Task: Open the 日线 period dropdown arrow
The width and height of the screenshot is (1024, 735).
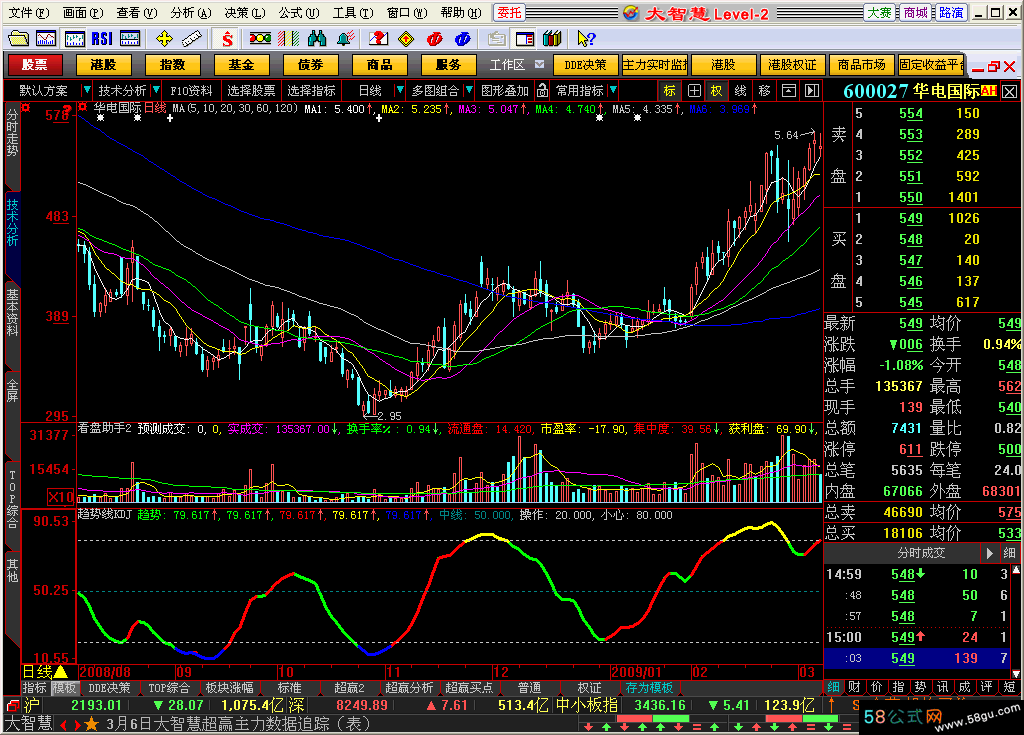Action: [400, 90]
